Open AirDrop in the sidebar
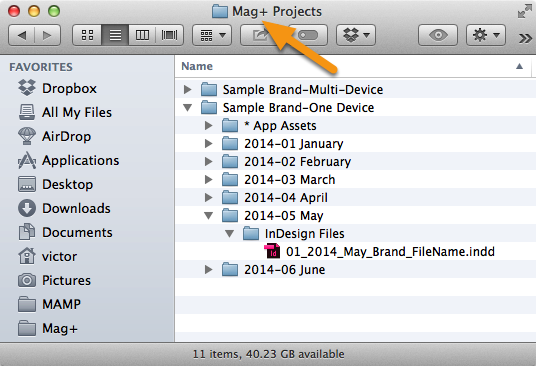This screenshot has width=536, height=366. (x=55, y=136)
